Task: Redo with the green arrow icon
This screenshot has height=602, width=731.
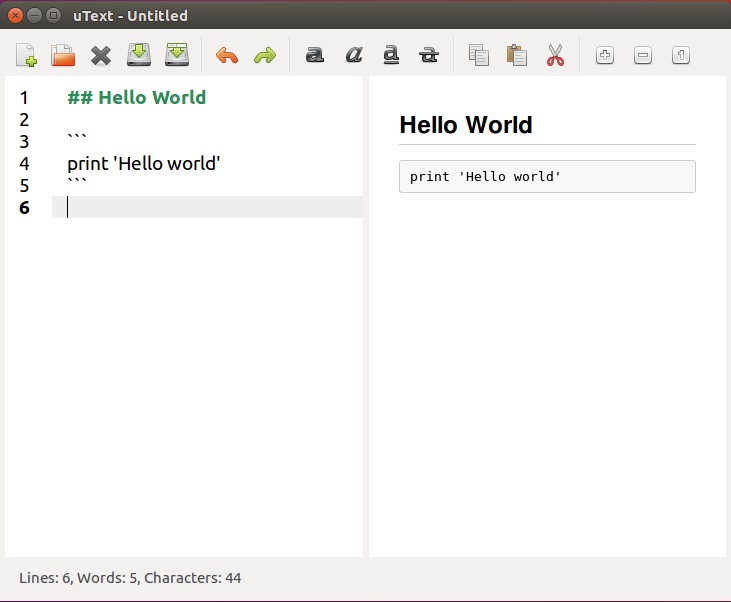Action: (265, 55)
